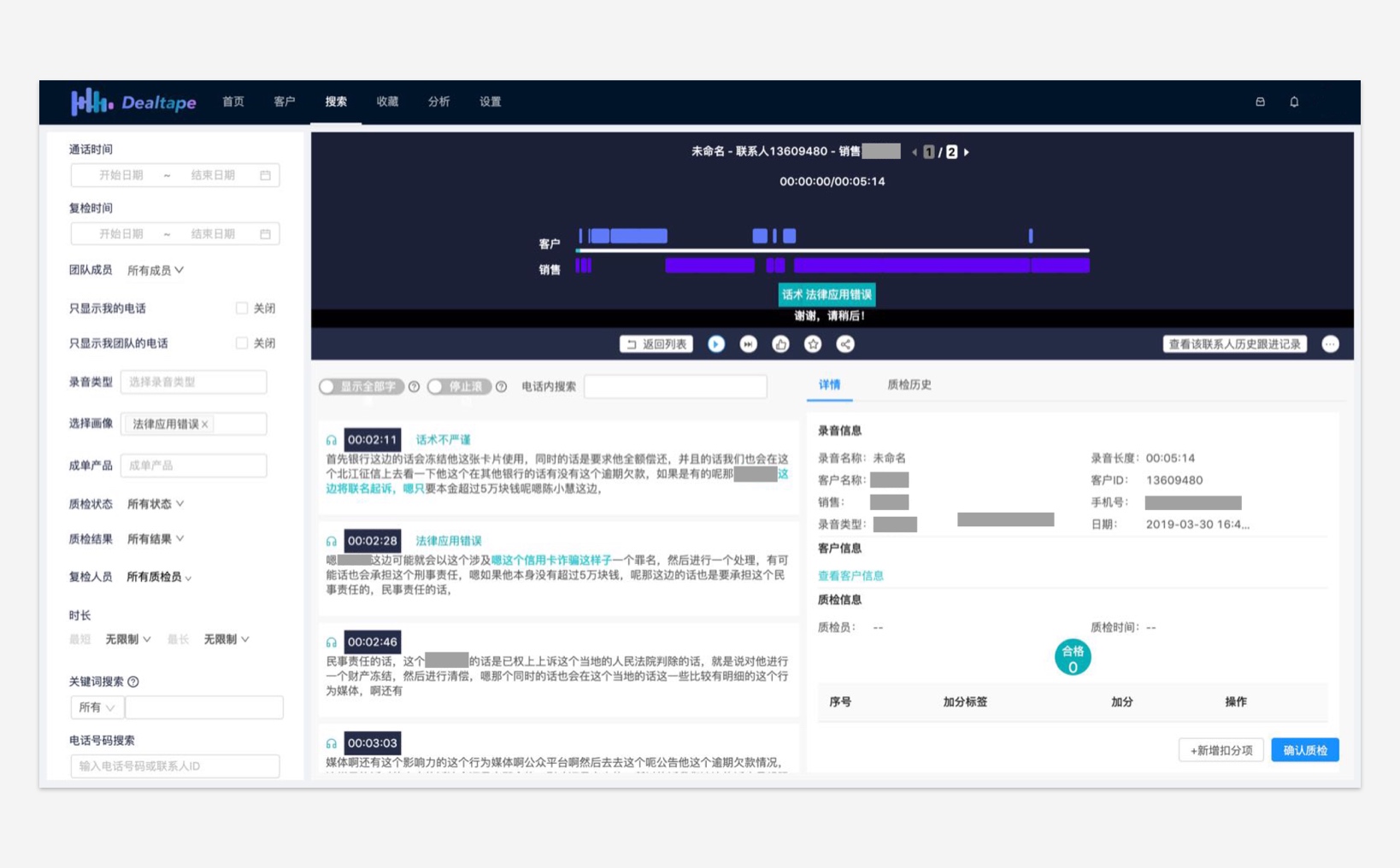Click headphone icon beside 00:02:11 segment

pos(332,441)
